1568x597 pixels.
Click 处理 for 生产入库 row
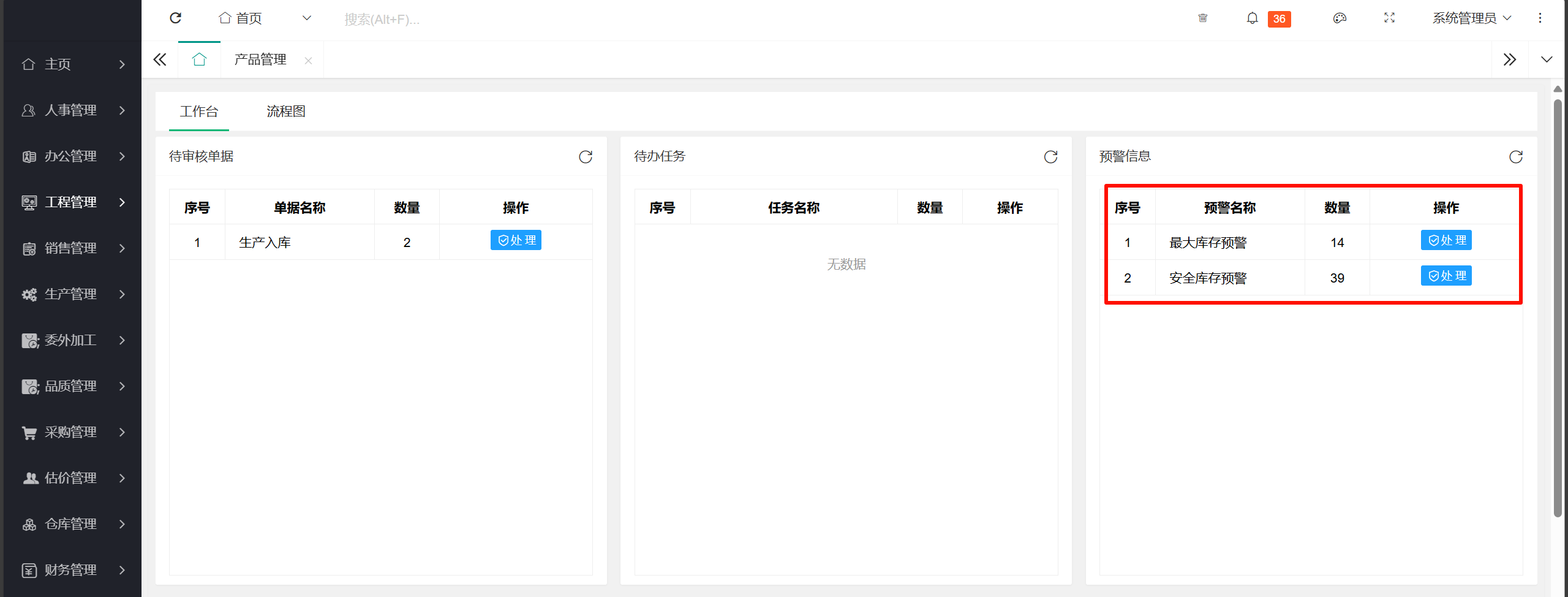tap(516, 240)
